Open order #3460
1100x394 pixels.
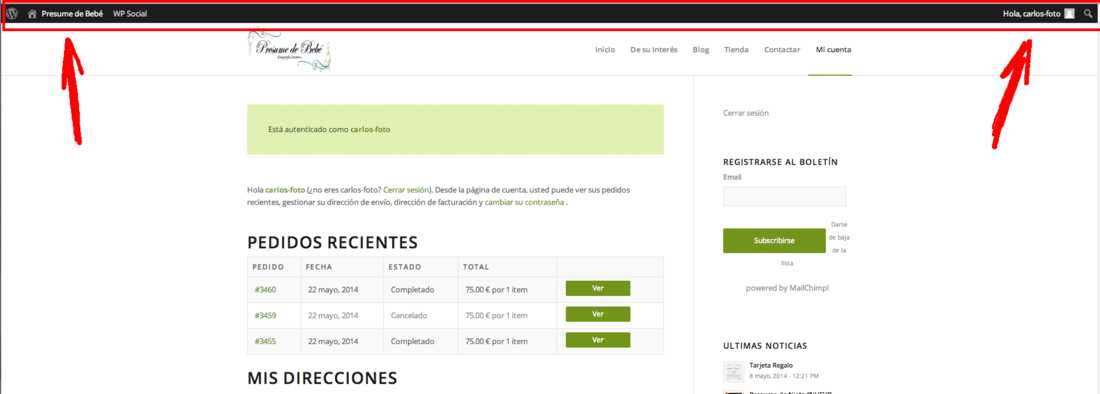click(x=265, y=290)
